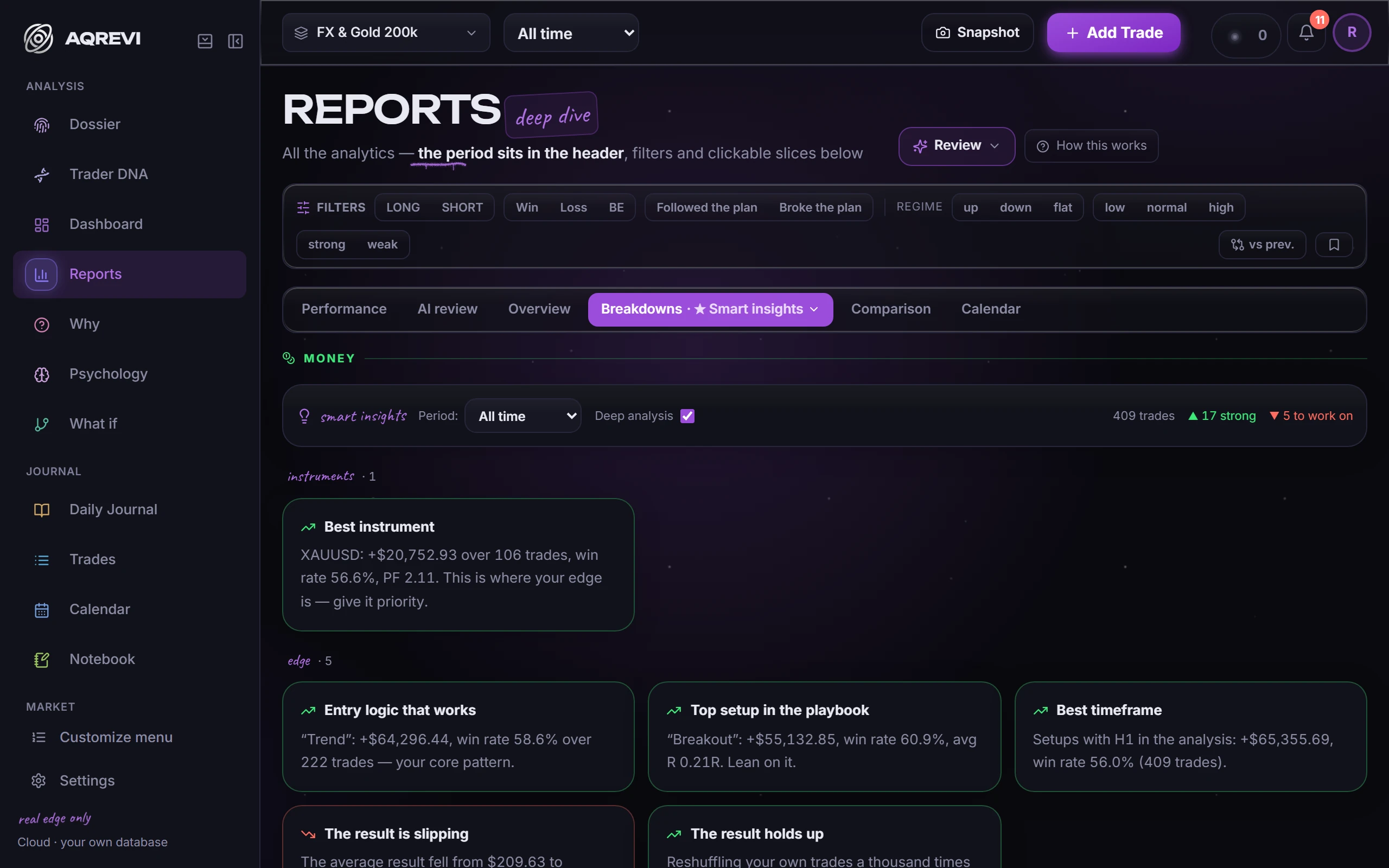Collapse the sidebar with the panel icon
Screen dimensions: 1389x868
[235, 41]
